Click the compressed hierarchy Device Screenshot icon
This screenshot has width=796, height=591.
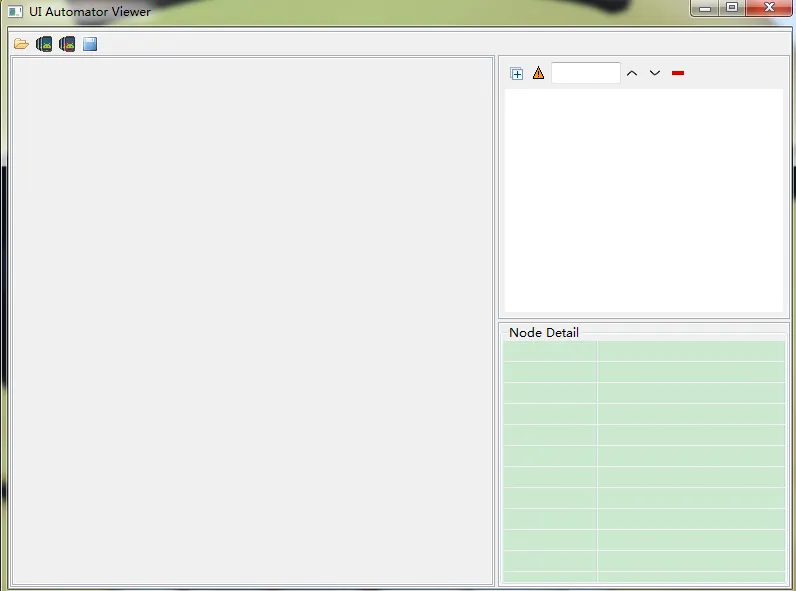(x=67, y=44)
